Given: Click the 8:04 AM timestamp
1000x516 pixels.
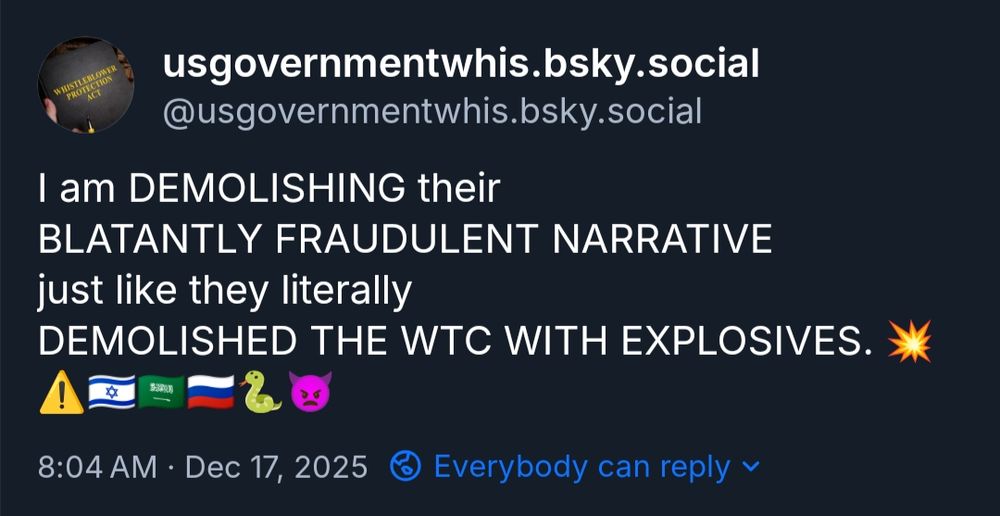Looking at the screenshot, I should click(97, 468).
